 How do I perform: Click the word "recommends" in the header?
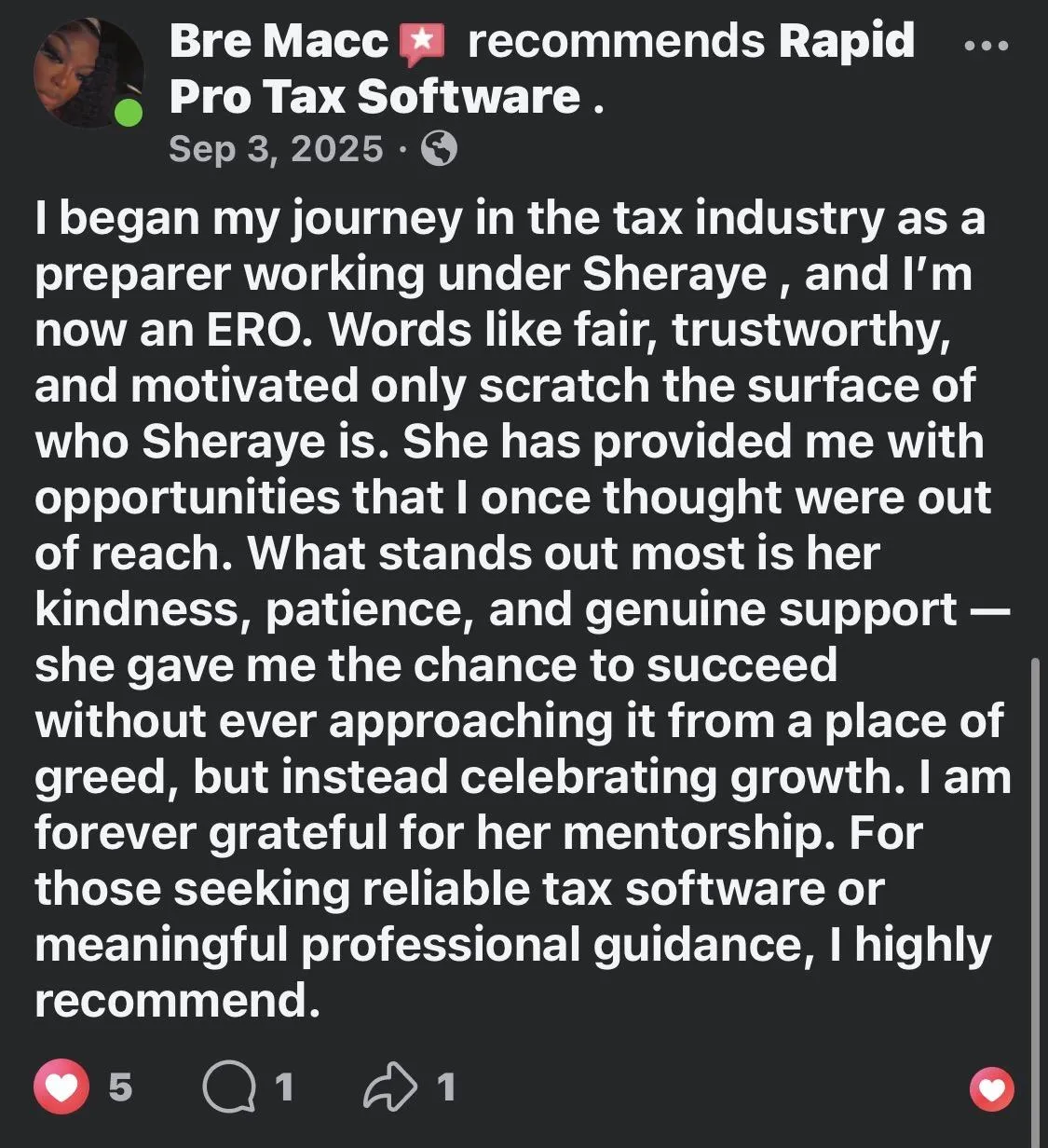615,42
